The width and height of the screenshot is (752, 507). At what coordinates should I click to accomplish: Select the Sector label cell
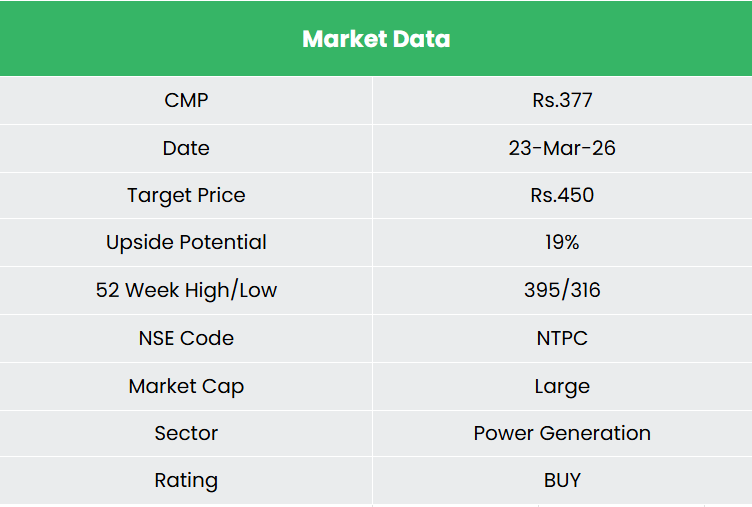tap(186, 433)
